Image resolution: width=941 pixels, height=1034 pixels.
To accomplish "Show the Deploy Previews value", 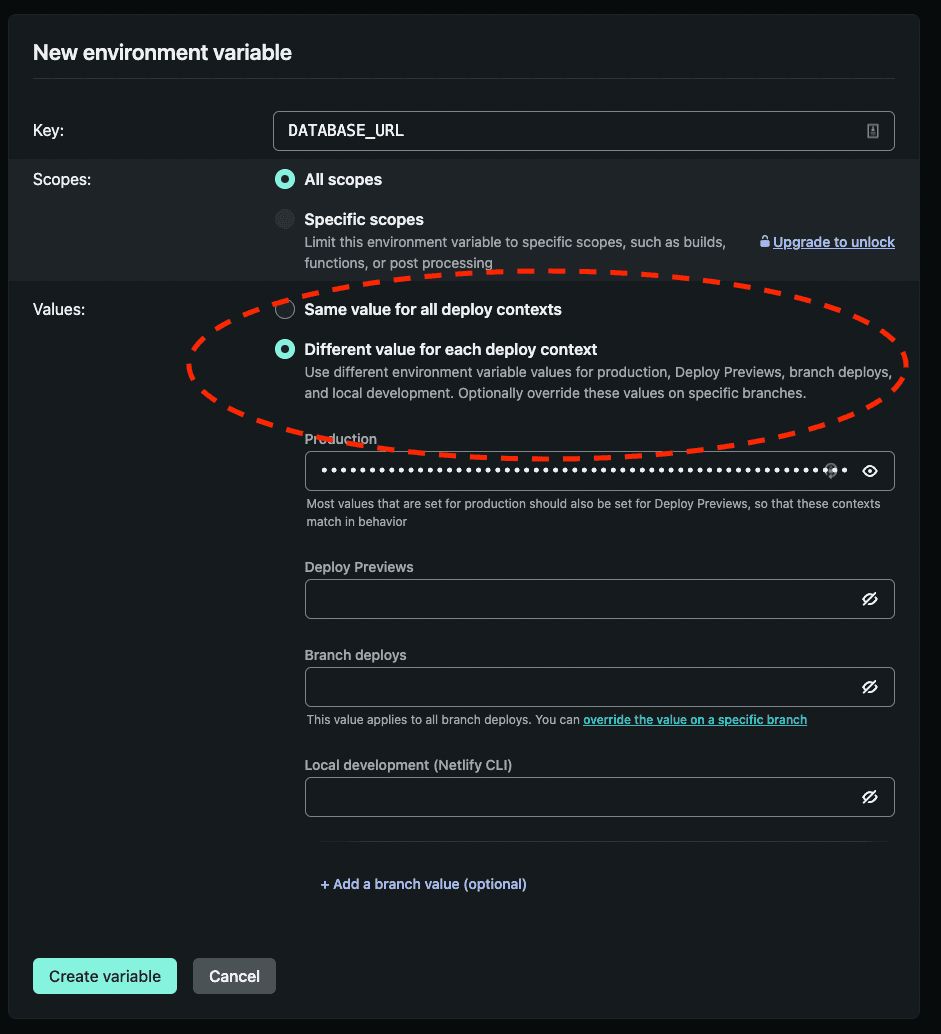I will click(x=870, y=599).
